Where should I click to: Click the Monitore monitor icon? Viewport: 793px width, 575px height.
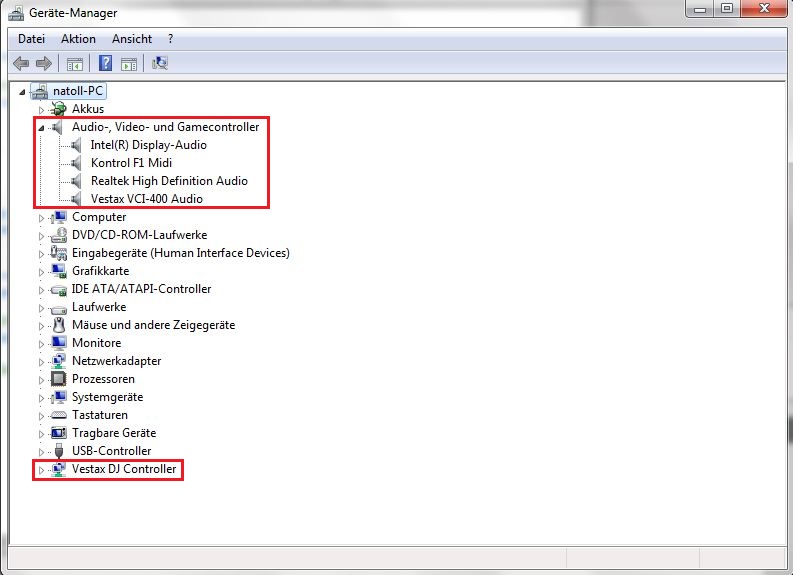[x=59, y=343]
